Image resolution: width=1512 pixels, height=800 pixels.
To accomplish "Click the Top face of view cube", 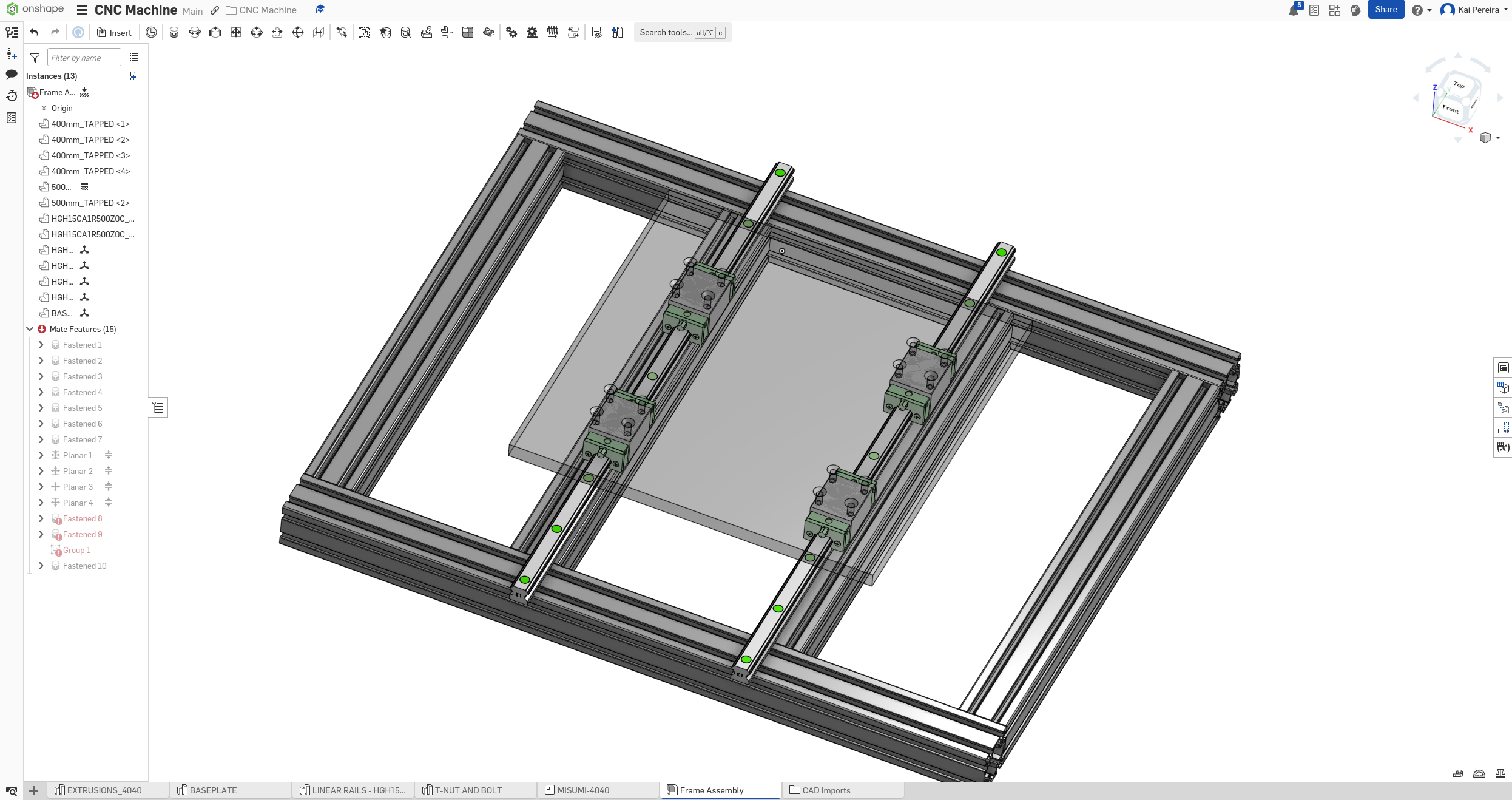I will (1459, 86).
